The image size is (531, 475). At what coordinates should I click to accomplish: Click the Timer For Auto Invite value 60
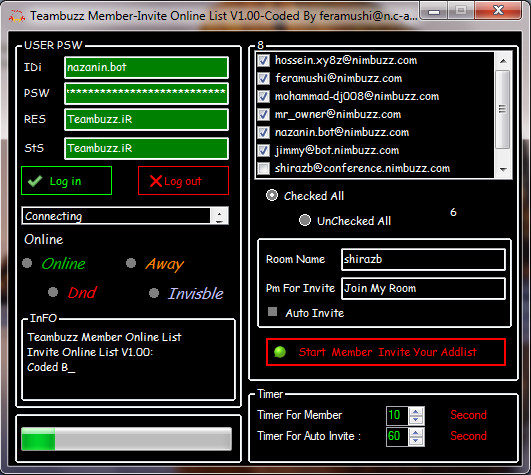[397, 436]
